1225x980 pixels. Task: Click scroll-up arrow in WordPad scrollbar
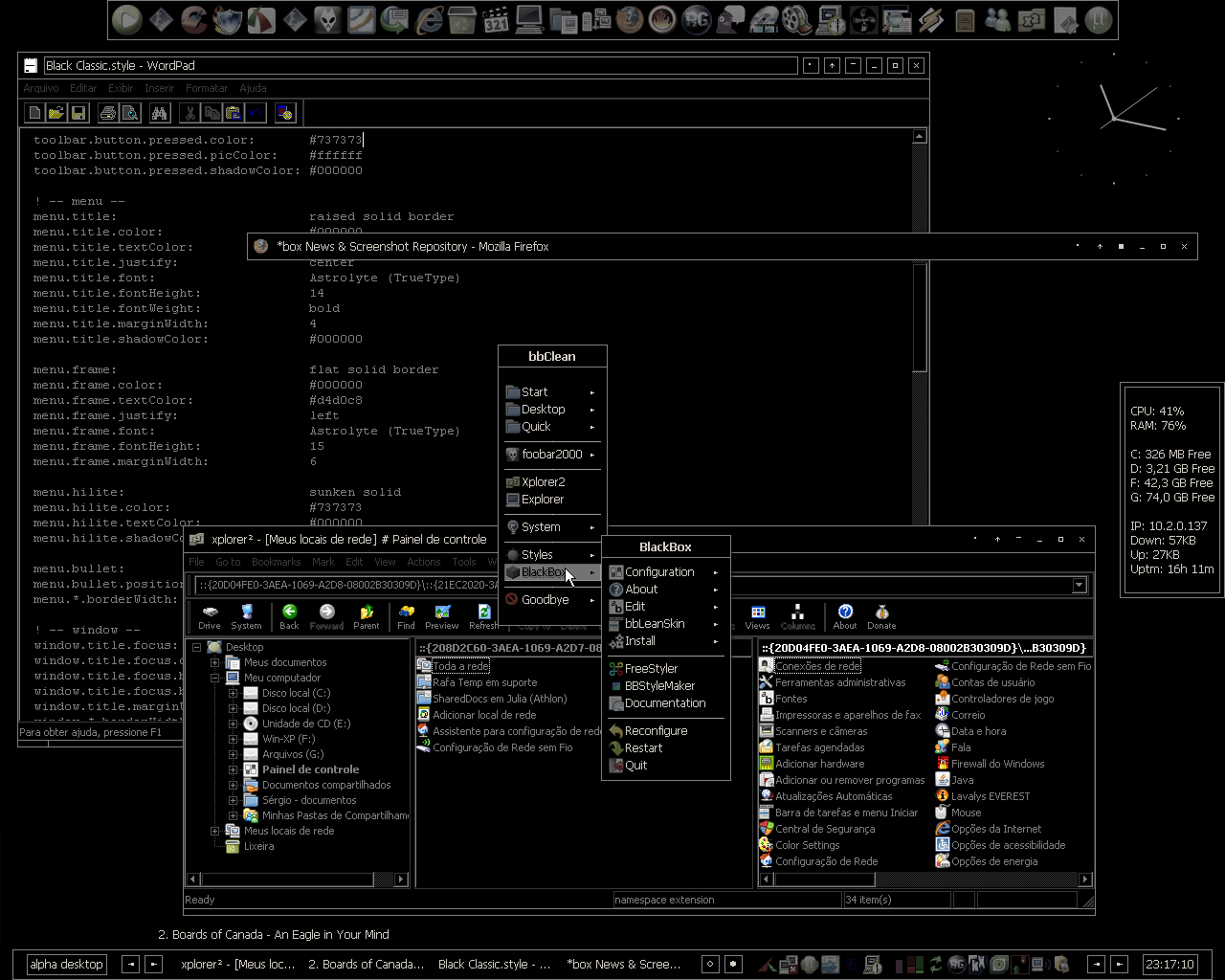920,137
